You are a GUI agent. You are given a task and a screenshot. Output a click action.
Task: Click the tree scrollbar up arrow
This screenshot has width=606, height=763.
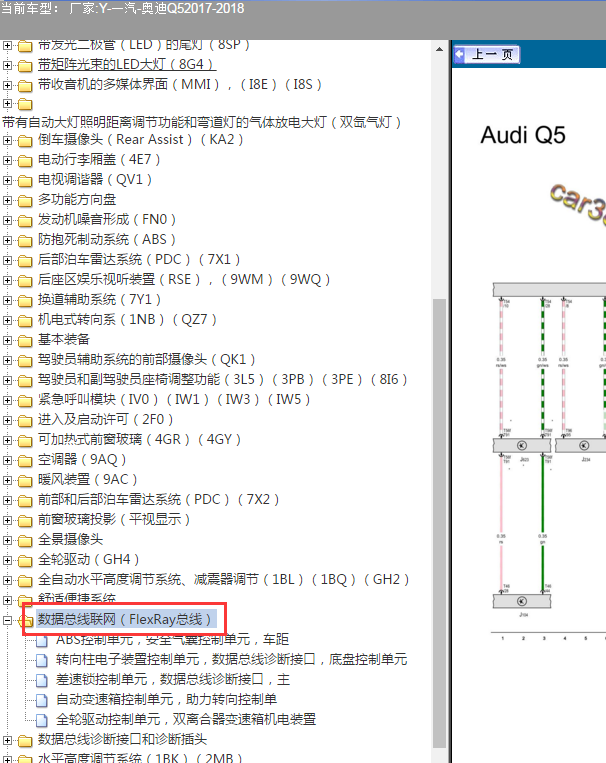439,49
